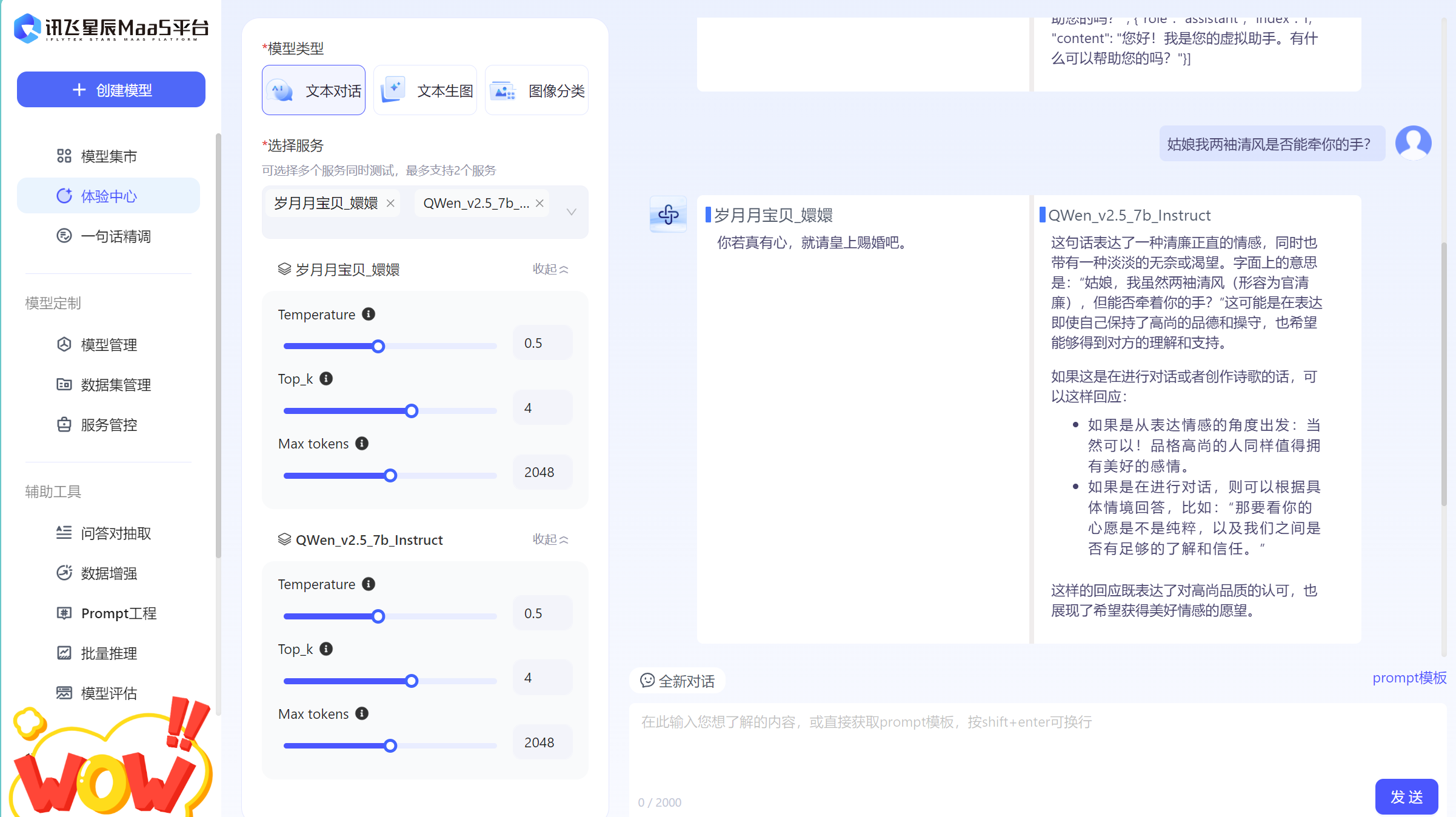This screenshot has height=817, width=1456.
Task: Click the 创建模型 button
Action: pos(111,90)
